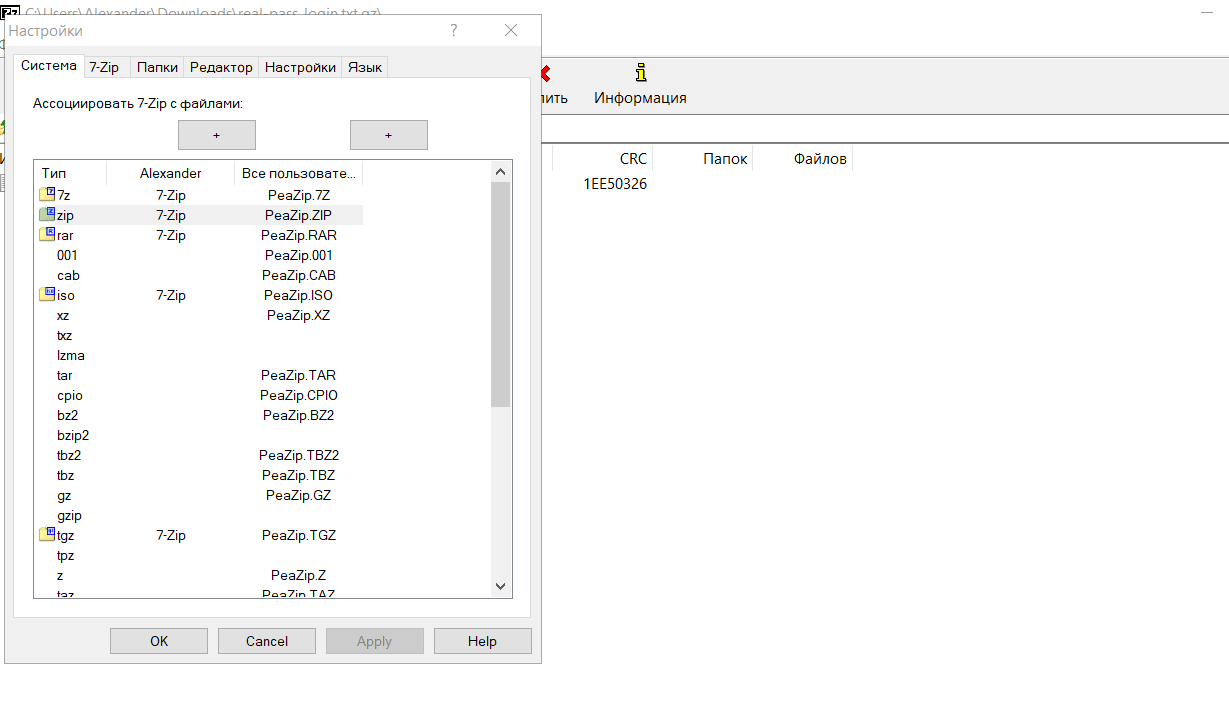Click the Apply button
The height and width of the screenshot is (712, 1229).
tap(375, 641)
